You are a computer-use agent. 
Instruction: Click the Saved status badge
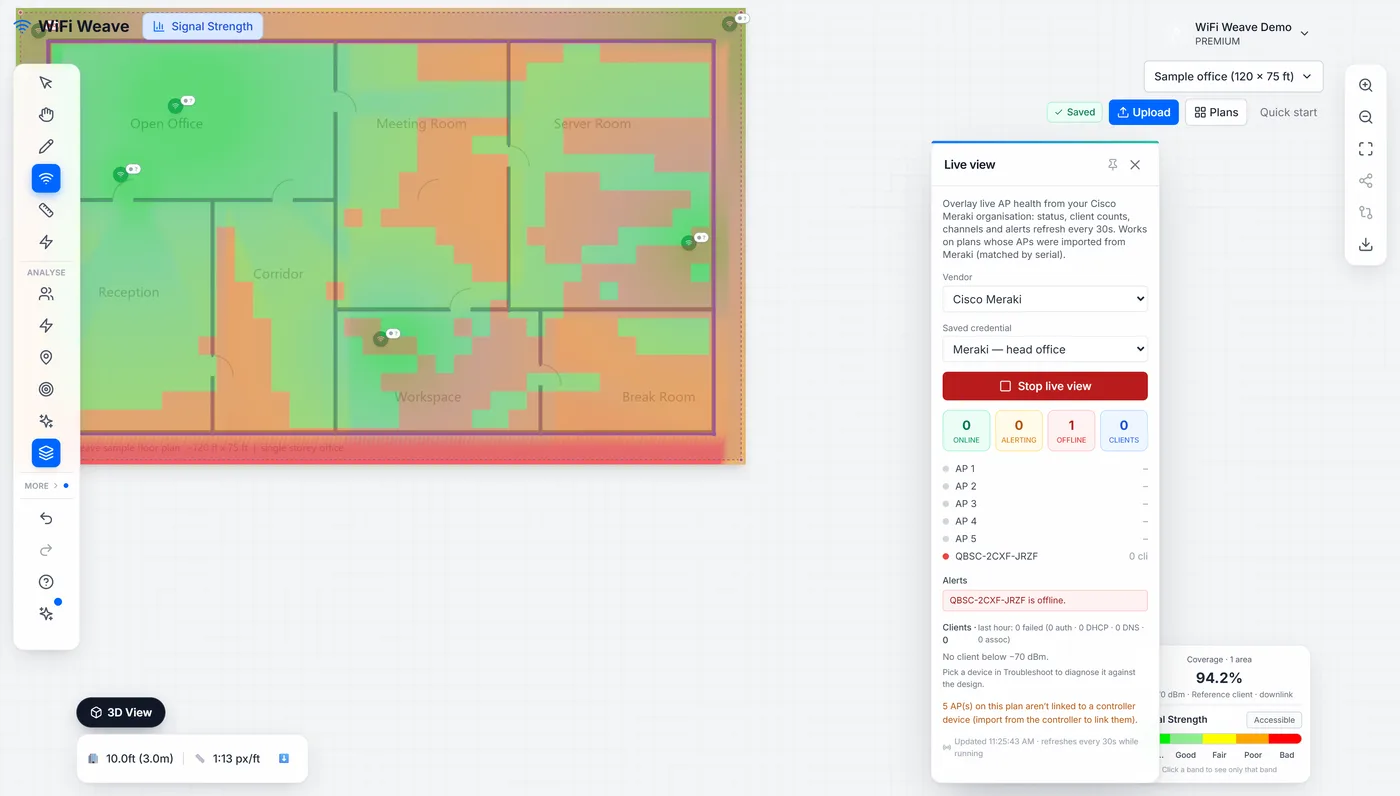coord(1075,112)
